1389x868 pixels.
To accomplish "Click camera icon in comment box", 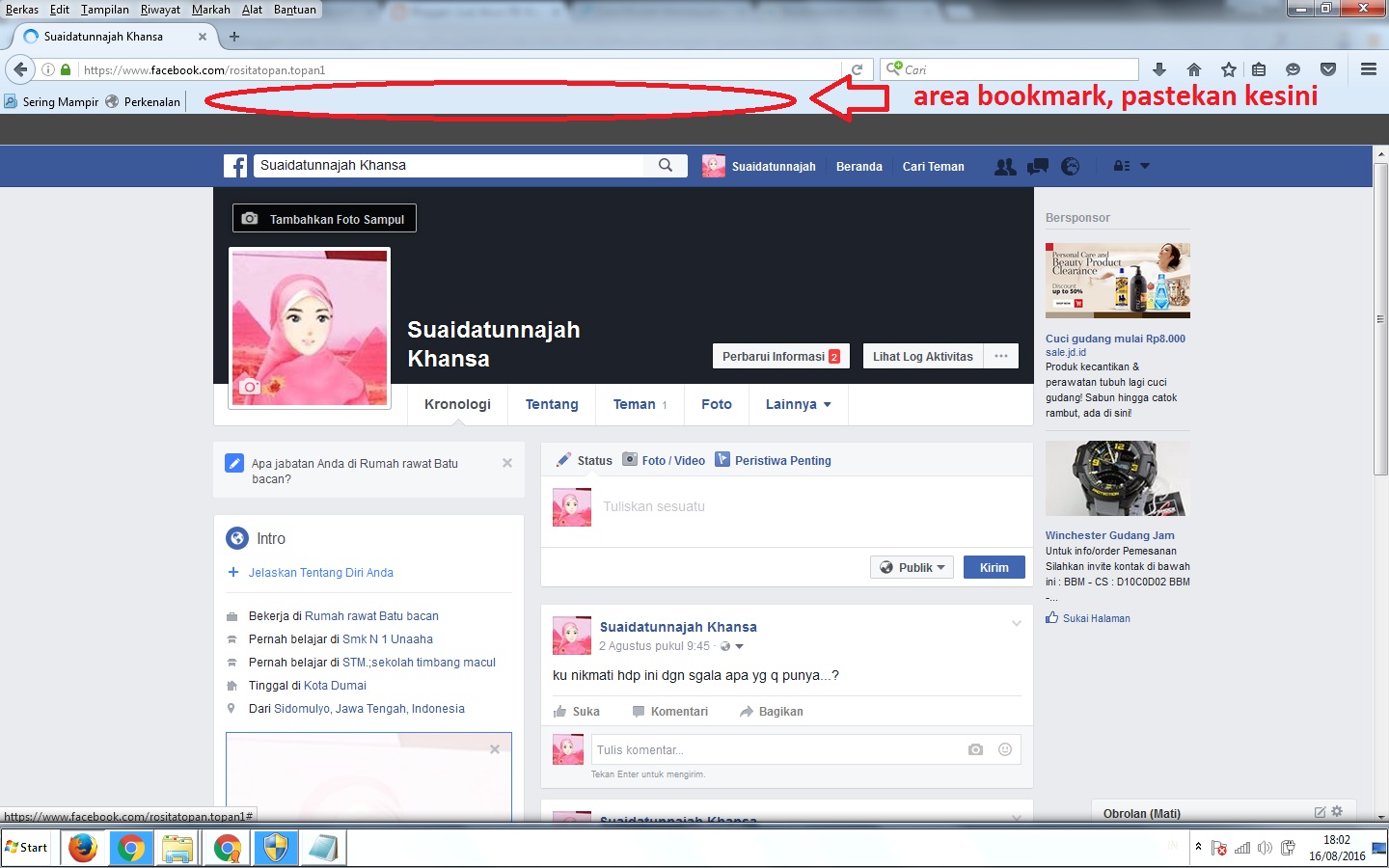I will tap(975, 749).
